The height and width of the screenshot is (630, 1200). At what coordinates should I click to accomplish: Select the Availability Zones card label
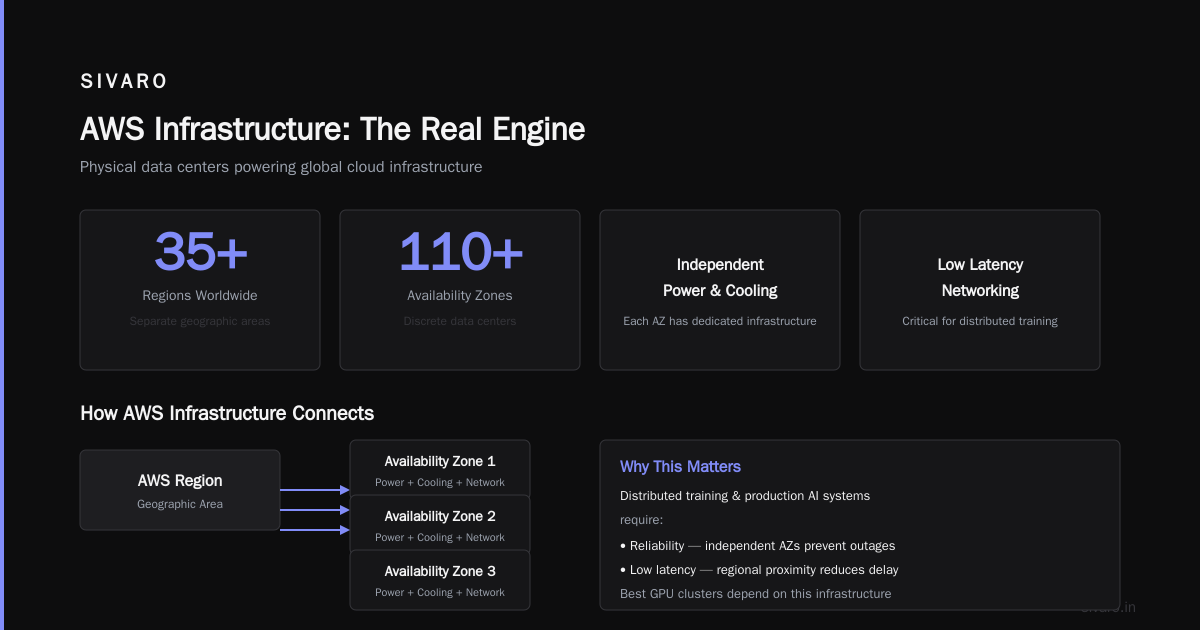click(460, 296)
